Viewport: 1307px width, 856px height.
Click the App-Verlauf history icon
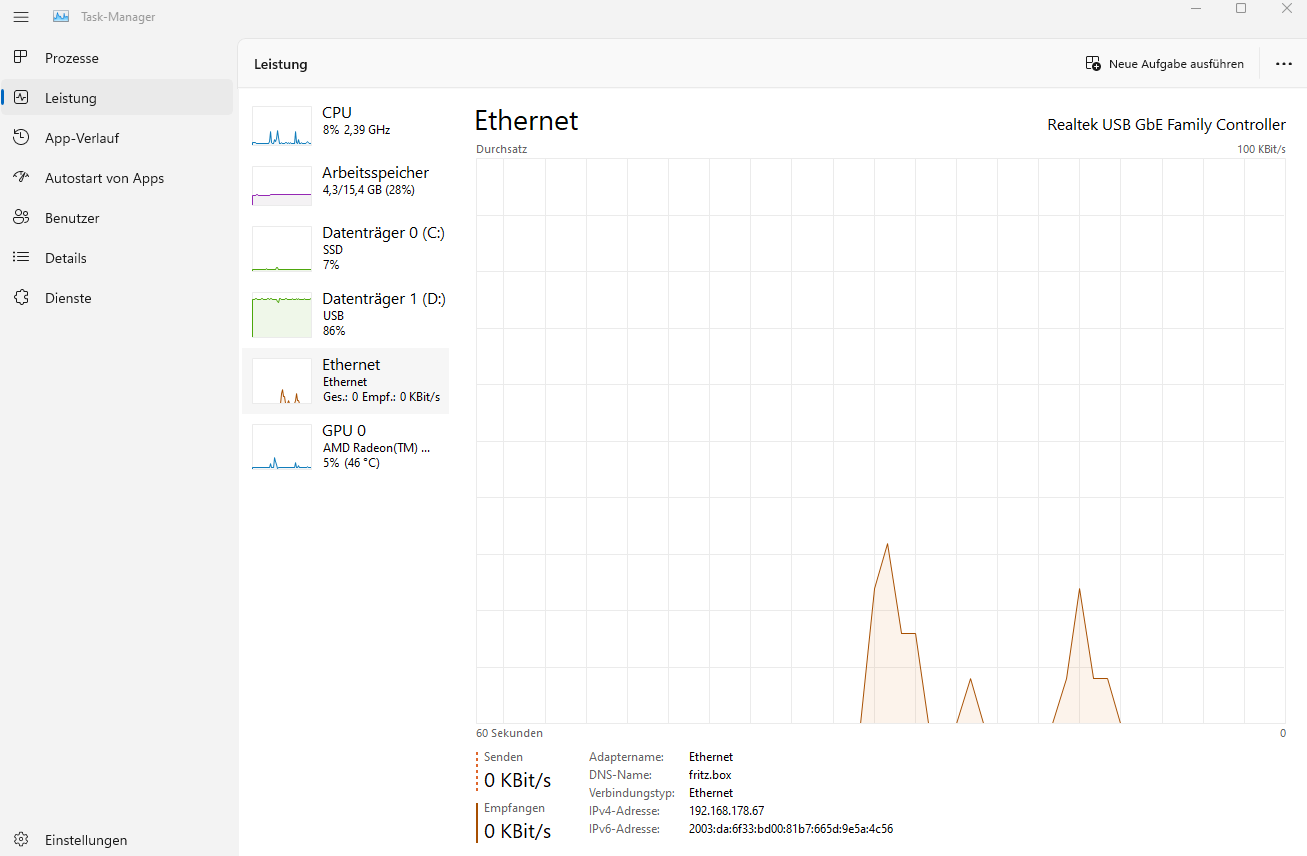pyautogui.click(x=20, y=137)
